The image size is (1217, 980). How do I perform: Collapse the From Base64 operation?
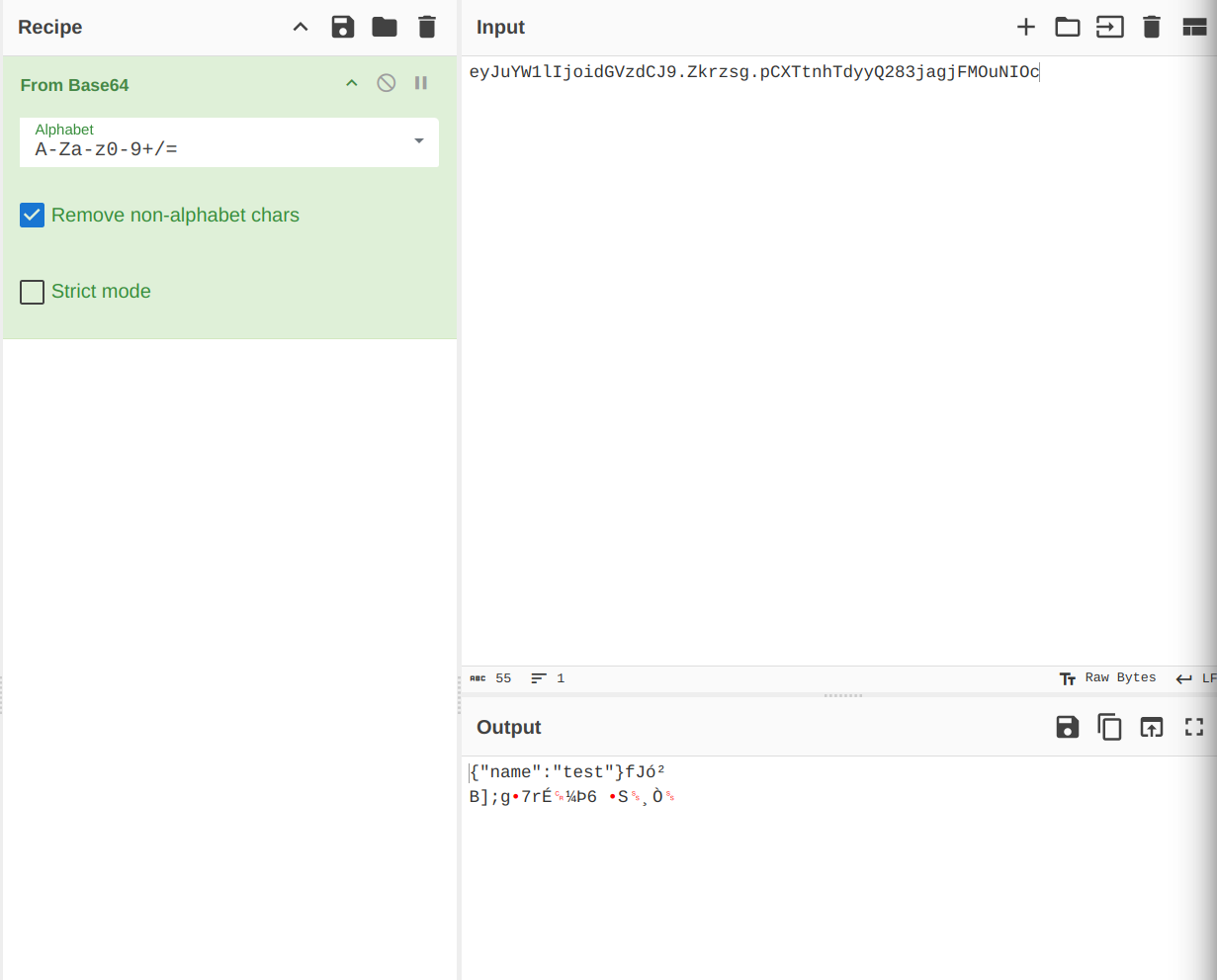coord(351,83)
